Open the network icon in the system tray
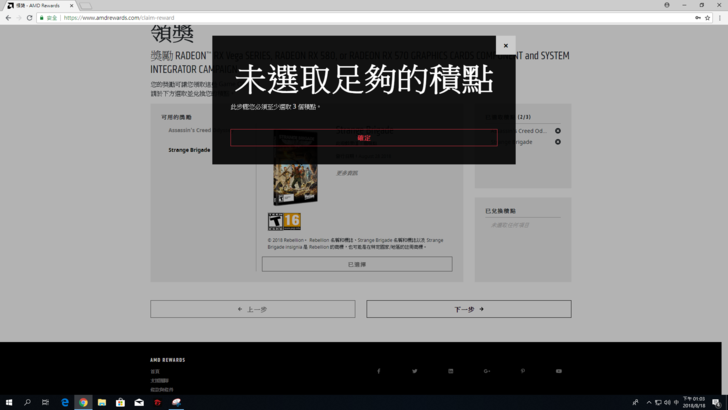This screenshot has width=728, height=410. [658, 403]
